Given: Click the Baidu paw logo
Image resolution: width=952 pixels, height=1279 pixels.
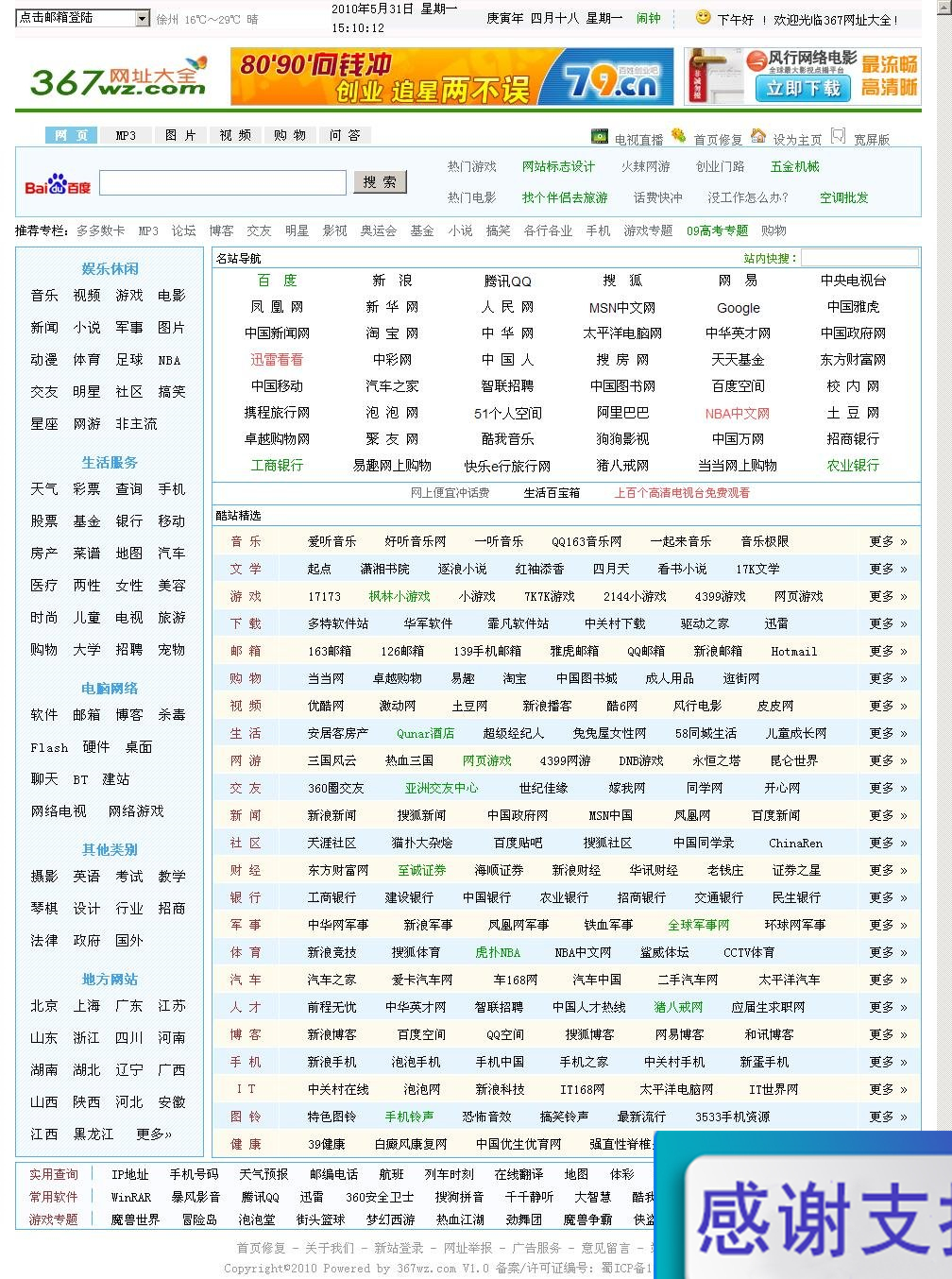Looking at the screenshot, I should pos(58,184).
